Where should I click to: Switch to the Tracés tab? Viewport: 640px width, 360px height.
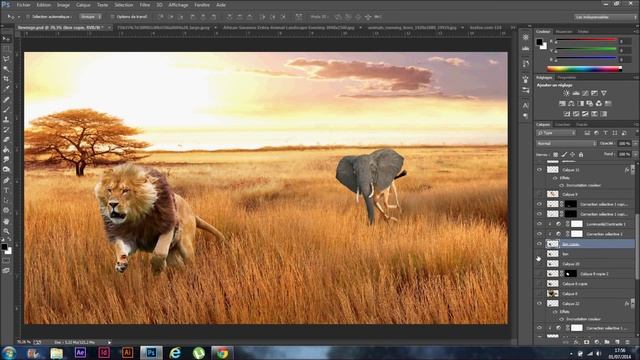pyautogui.click(x=582, y=124)
